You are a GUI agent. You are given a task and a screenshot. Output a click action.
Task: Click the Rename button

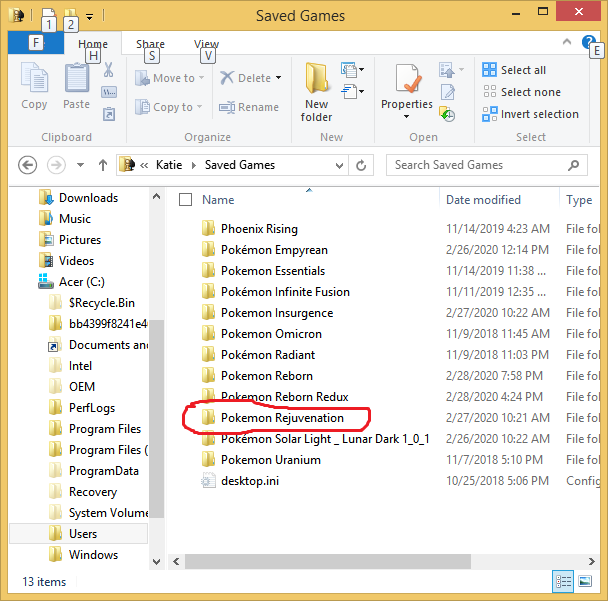point(249,107)
